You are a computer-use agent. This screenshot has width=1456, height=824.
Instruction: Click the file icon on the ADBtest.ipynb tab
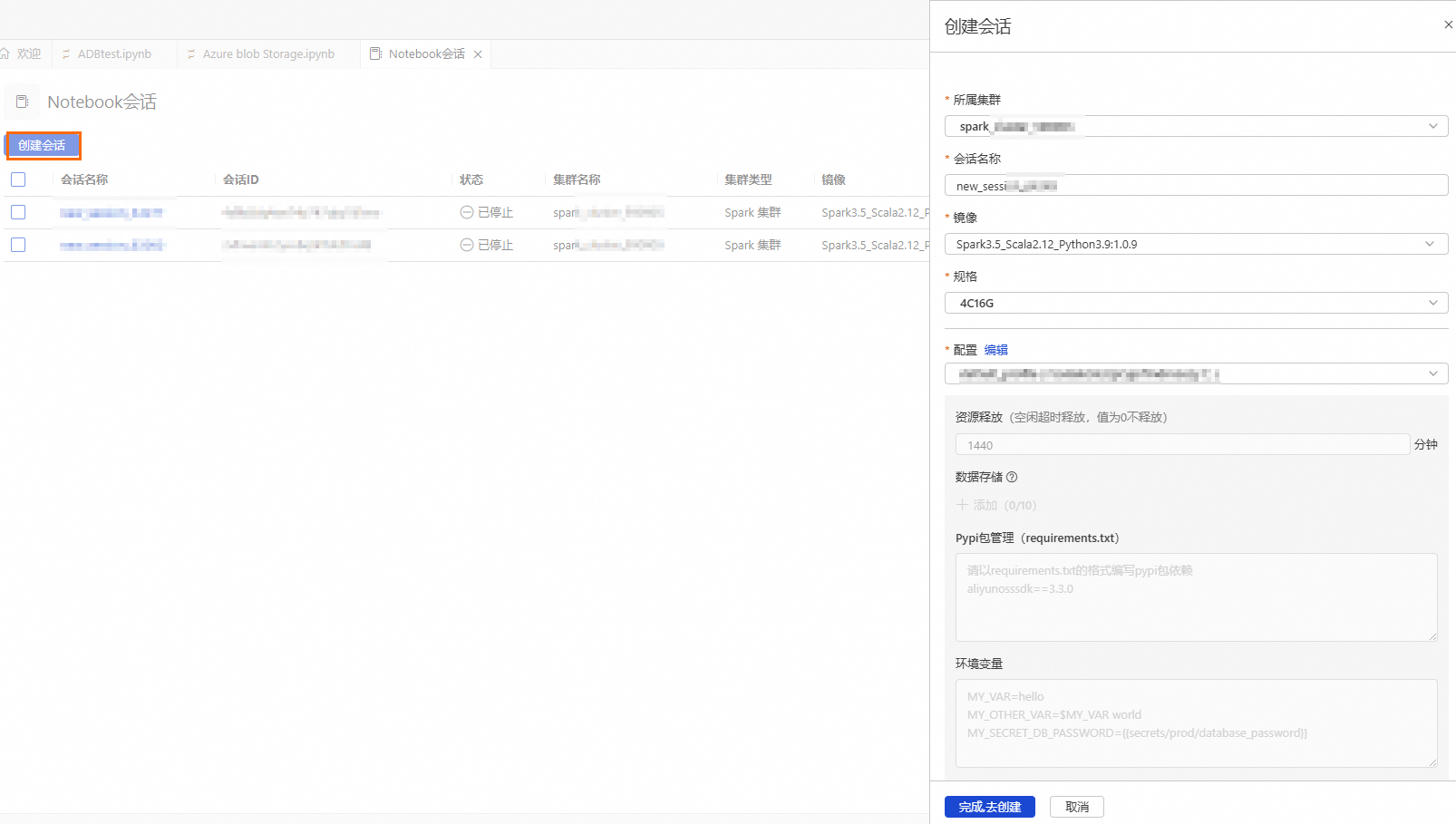point(66,54)
